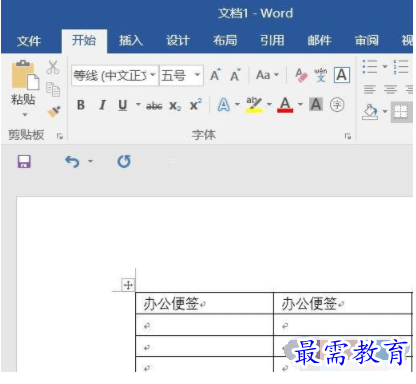The width and height of the screenshot is (416, 384).
Task: Toggle superscript x²
Action: (x=196, y=105)
